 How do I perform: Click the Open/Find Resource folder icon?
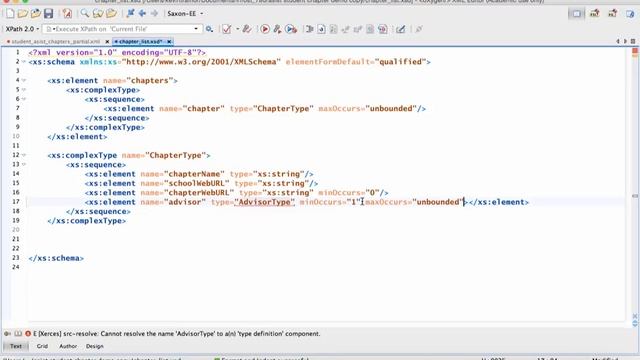pos(111,13)
